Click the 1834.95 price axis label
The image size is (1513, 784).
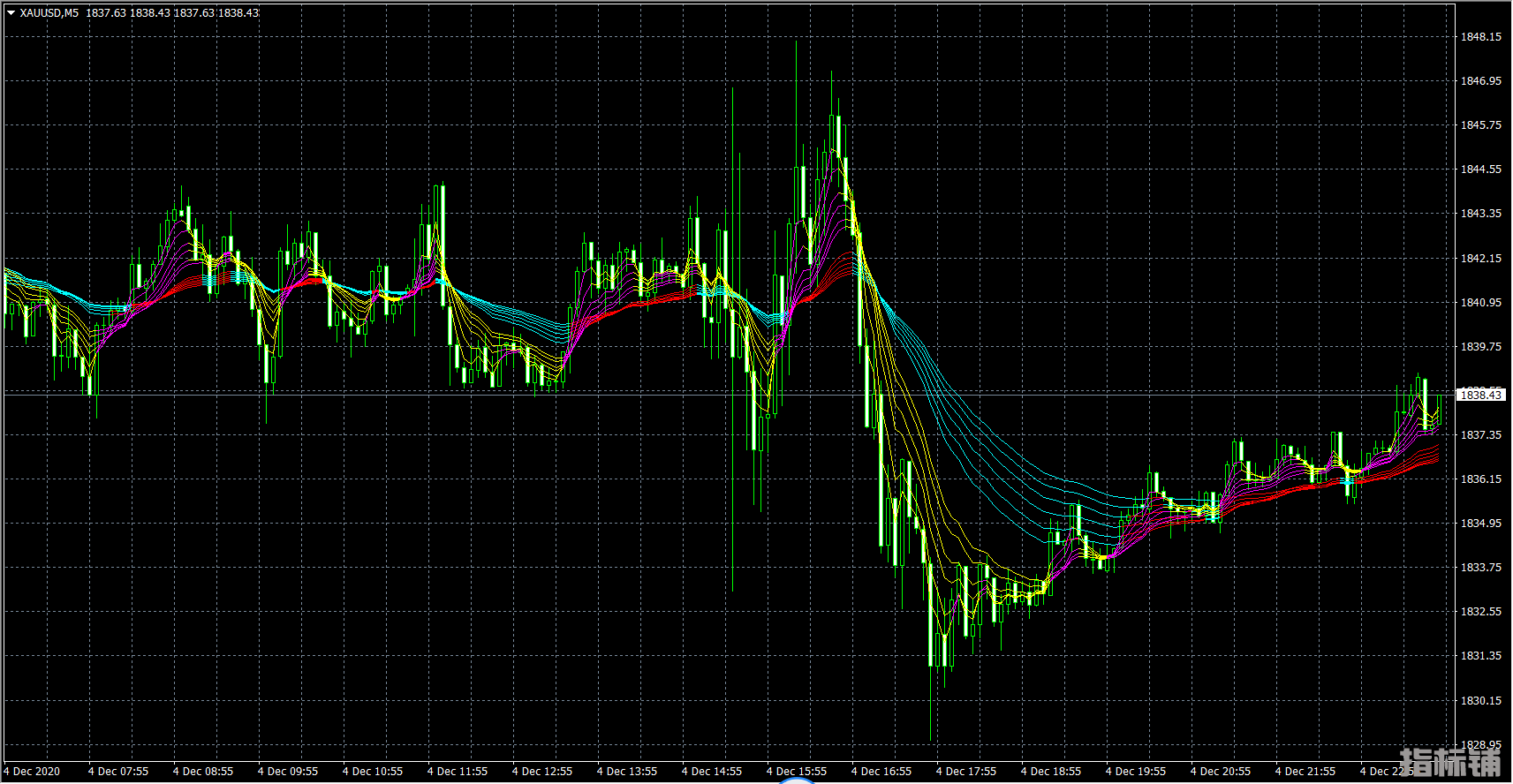click(1480, 524)
